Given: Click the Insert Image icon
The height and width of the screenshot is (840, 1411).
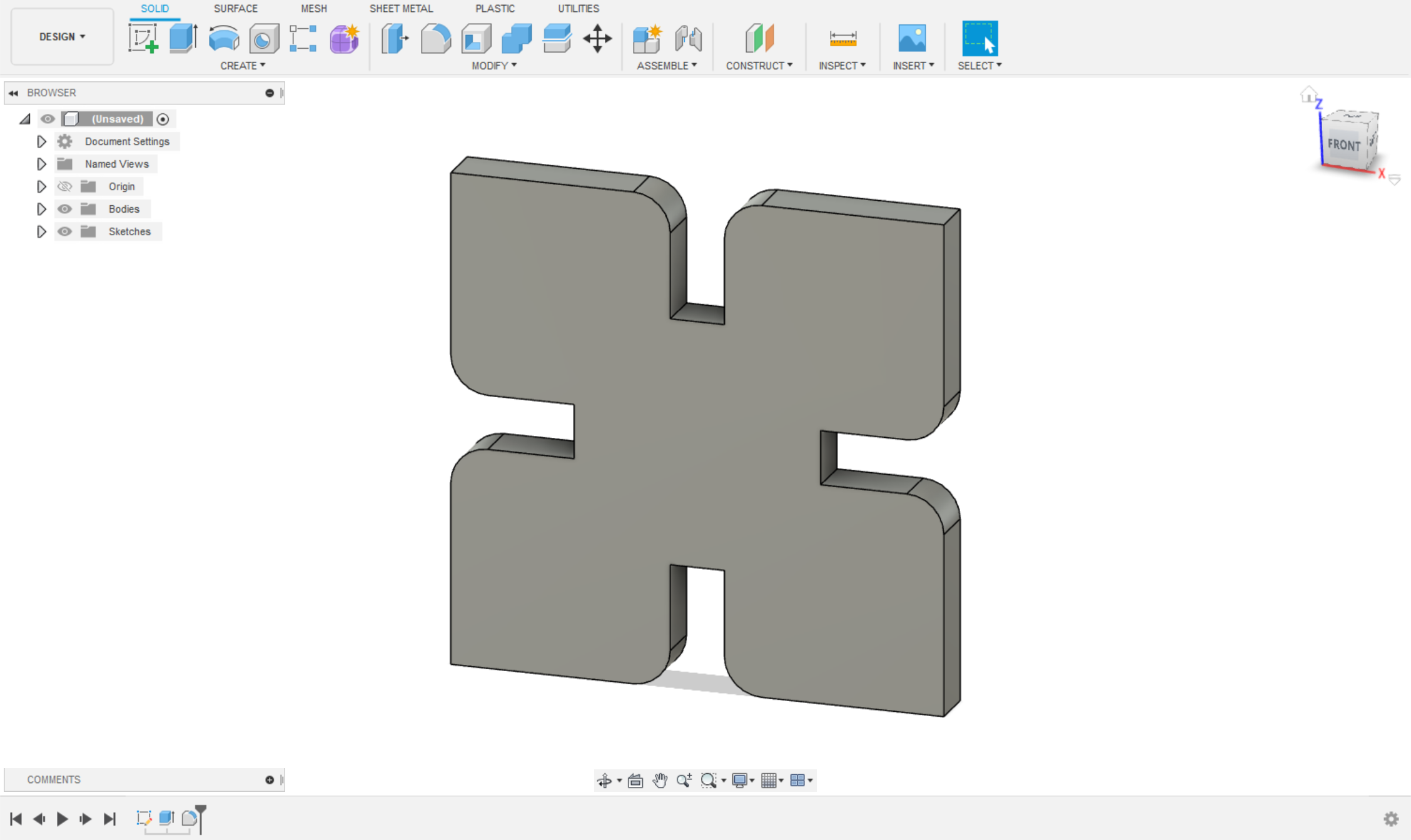Looking at the screenshot, I should (913, 38).
